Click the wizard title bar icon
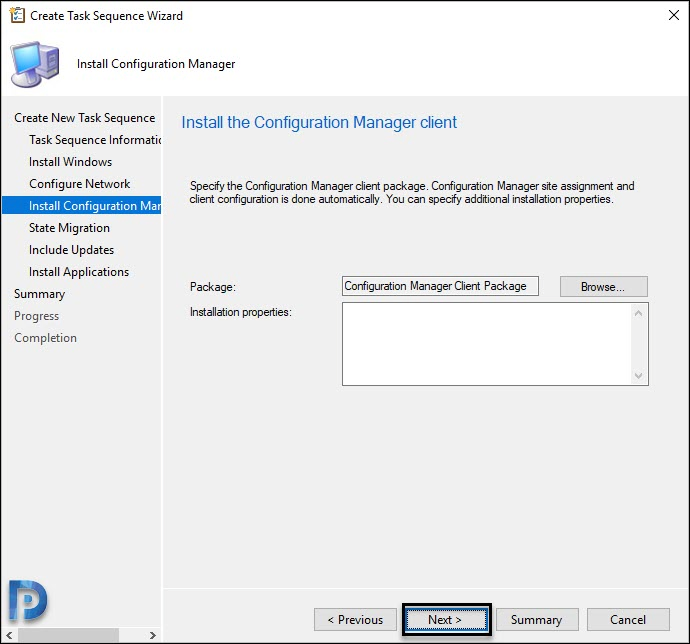Image resolution: width=690 pixels, height=644 pixels. tap(17, 15)
